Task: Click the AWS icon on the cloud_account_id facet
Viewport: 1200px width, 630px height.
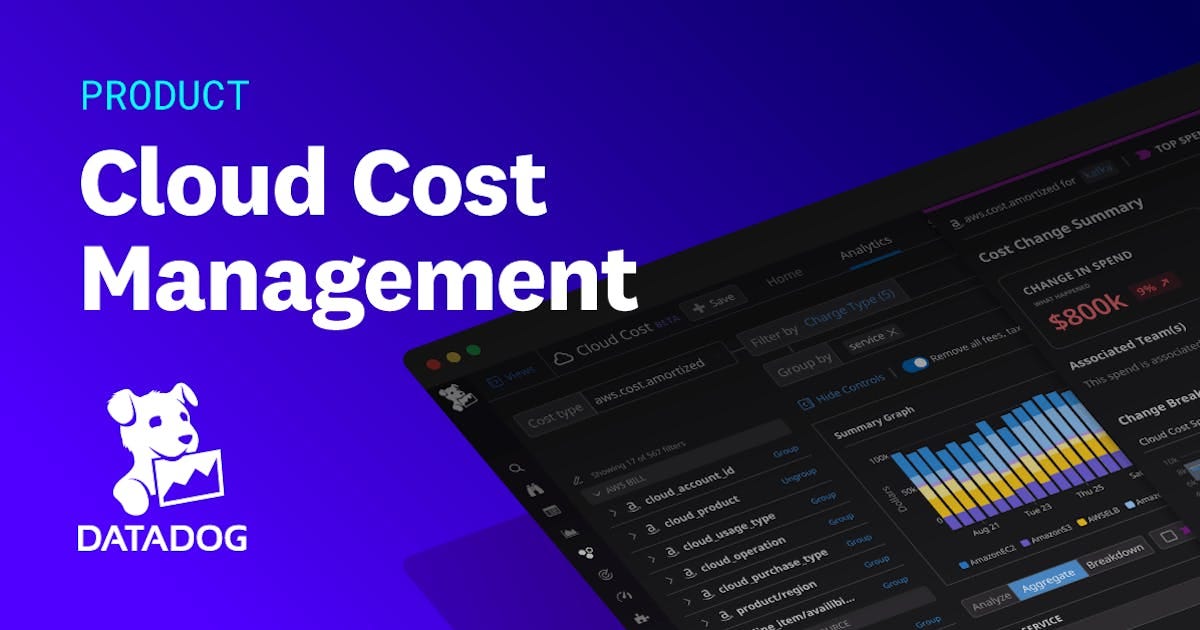Action: tap(634, 505)
